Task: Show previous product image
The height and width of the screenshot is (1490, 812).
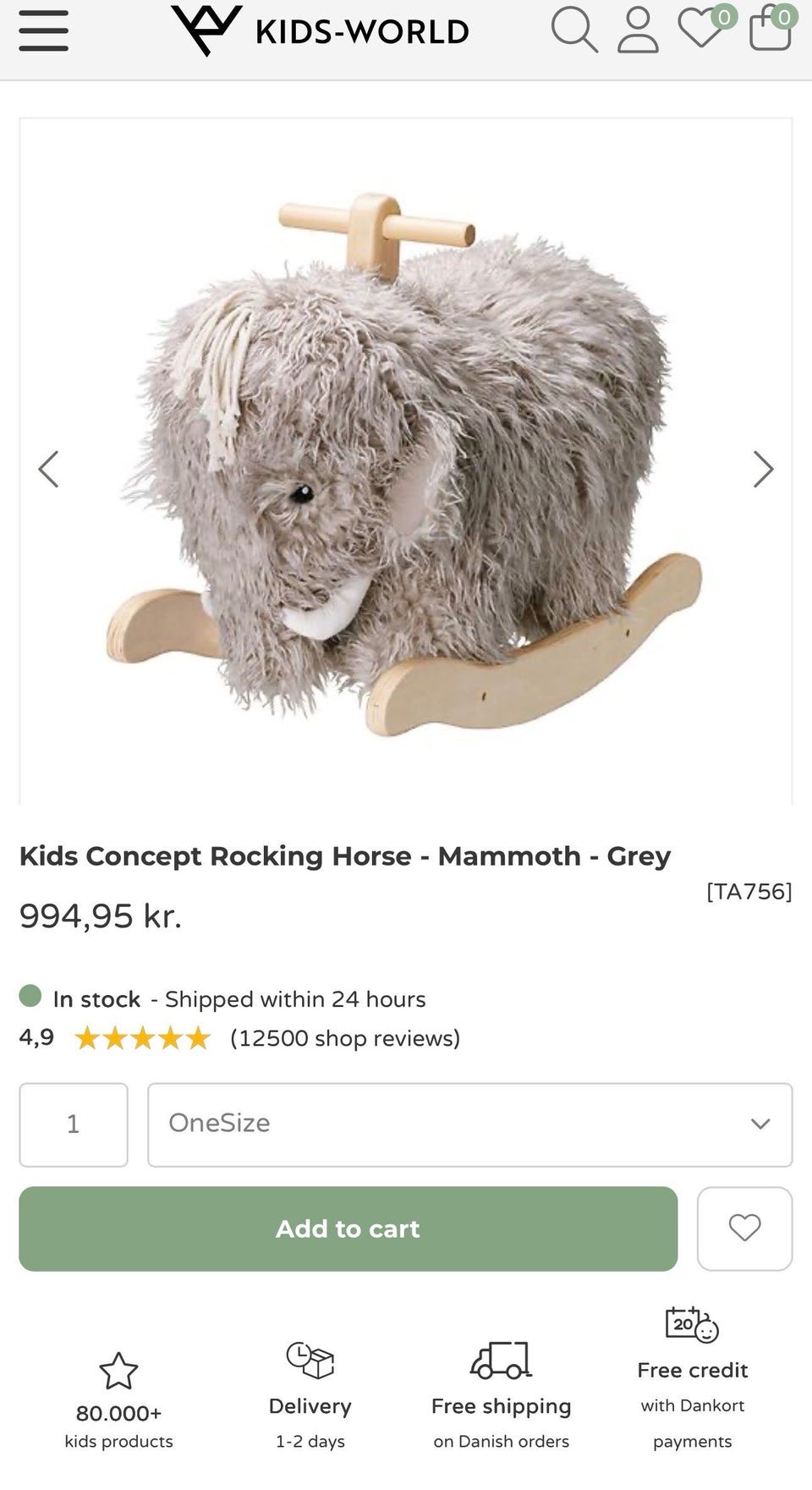Action: pyautogui.click(x=49, y=469)
